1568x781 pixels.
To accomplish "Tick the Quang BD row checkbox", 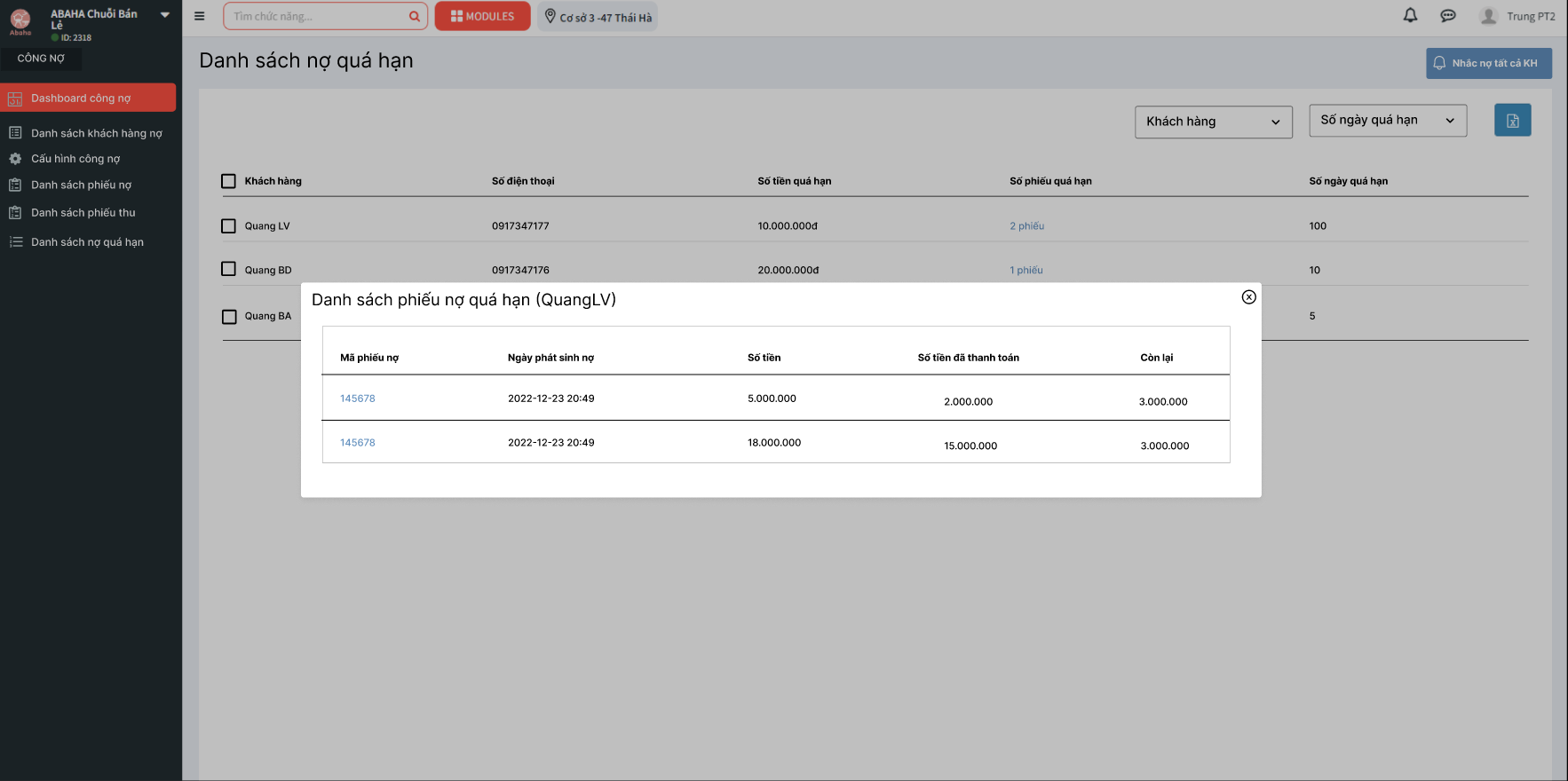I will (x=228, y=270).
